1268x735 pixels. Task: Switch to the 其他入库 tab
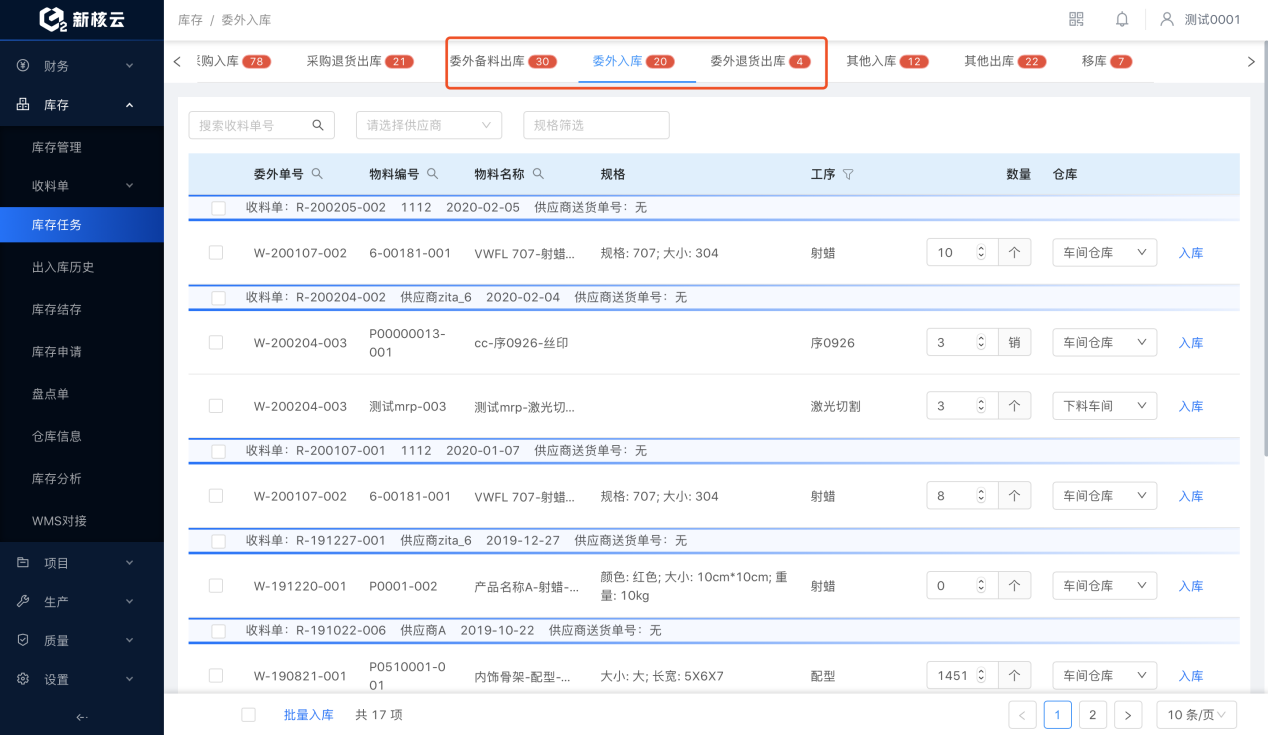point(887,61)
